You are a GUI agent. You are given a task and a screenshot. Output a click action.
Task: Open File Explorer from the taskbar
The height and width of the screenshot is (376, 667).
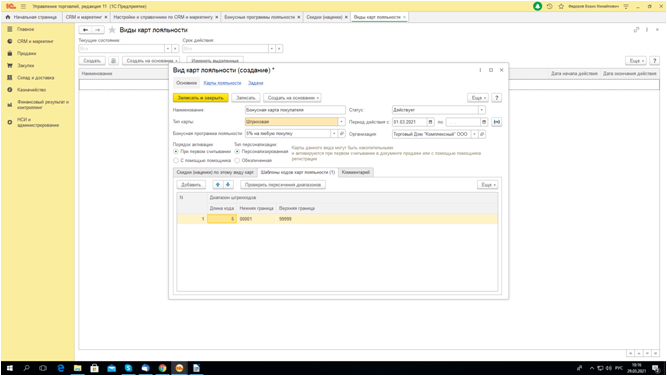(x=77, y=368)
